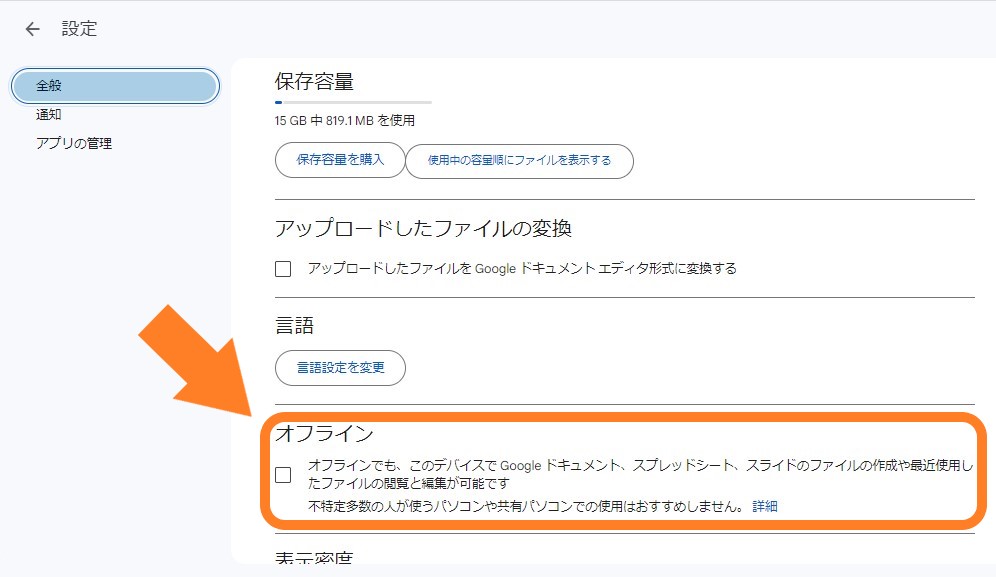This screenshot has height=577, width=996.
Task: Enable the convert uploads to Google ドキュメント checkbox
Action: click(x=283, y=269)
